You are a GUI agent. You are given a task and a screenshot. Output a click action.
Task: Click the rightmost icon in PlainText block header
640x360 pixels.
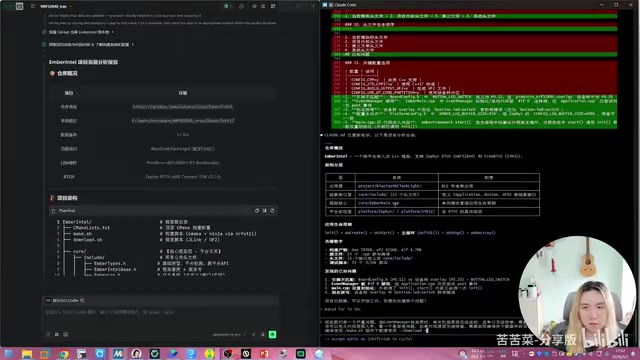click(x=272, y=211)
